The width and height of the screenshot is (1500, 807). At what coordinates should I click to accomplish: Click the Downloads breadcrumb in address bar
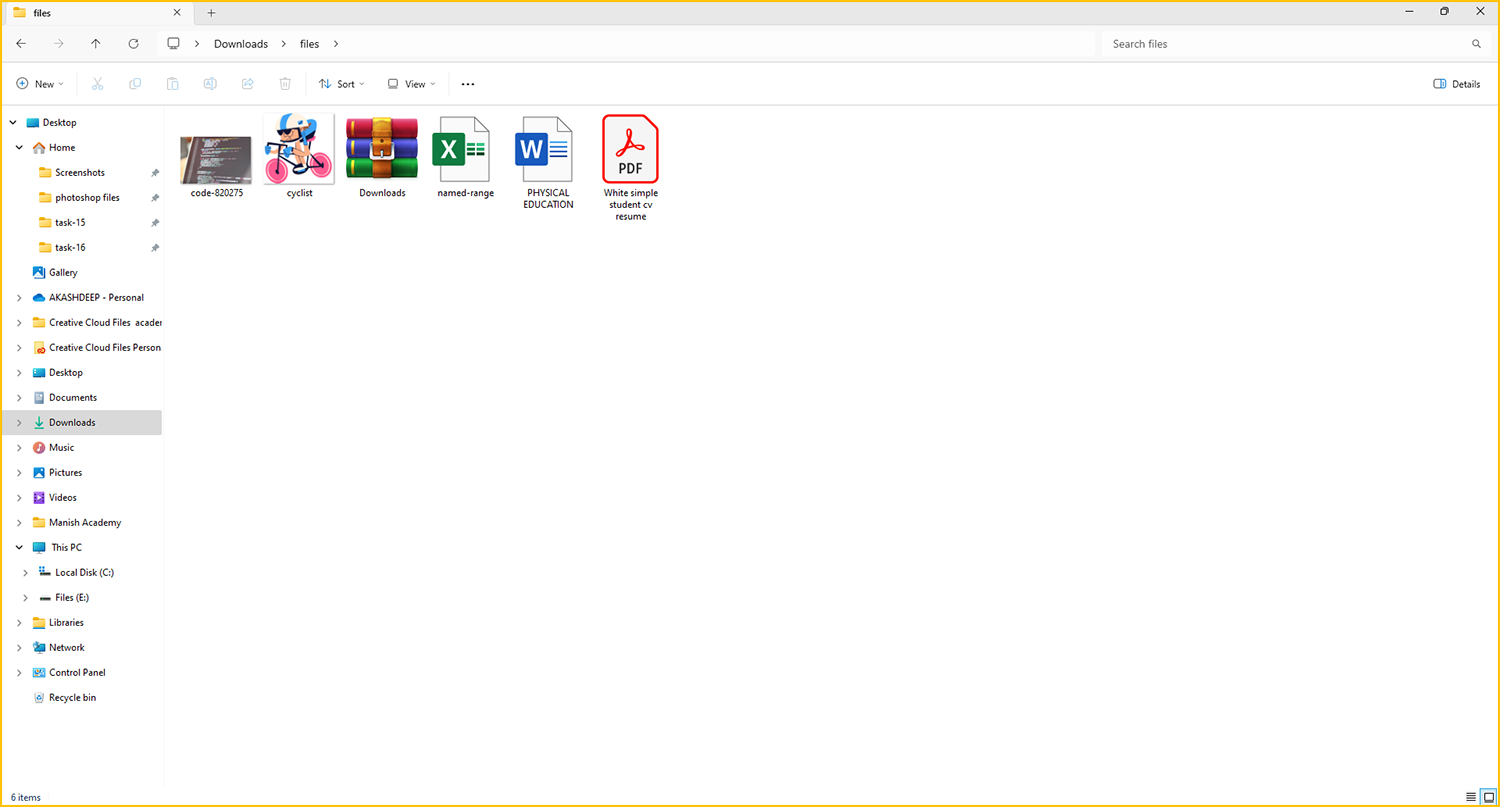(x=241, y=44)
